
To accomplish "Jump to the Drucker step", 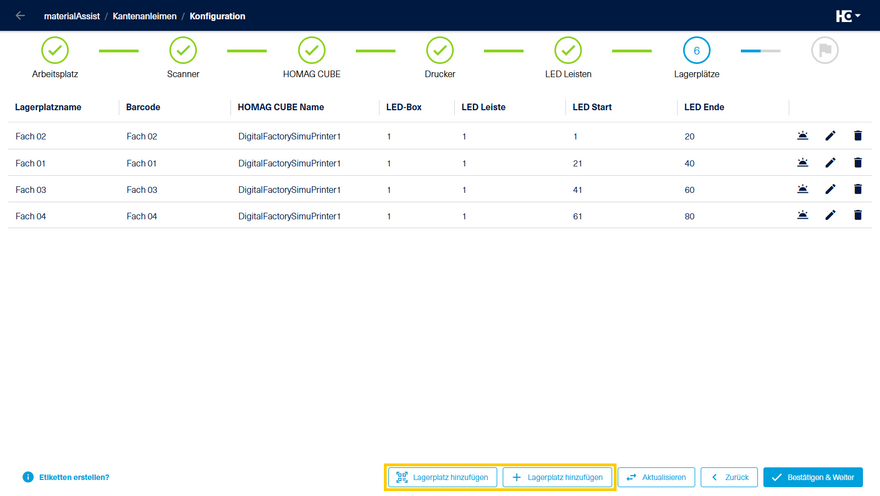I will [x=439, y=50].
